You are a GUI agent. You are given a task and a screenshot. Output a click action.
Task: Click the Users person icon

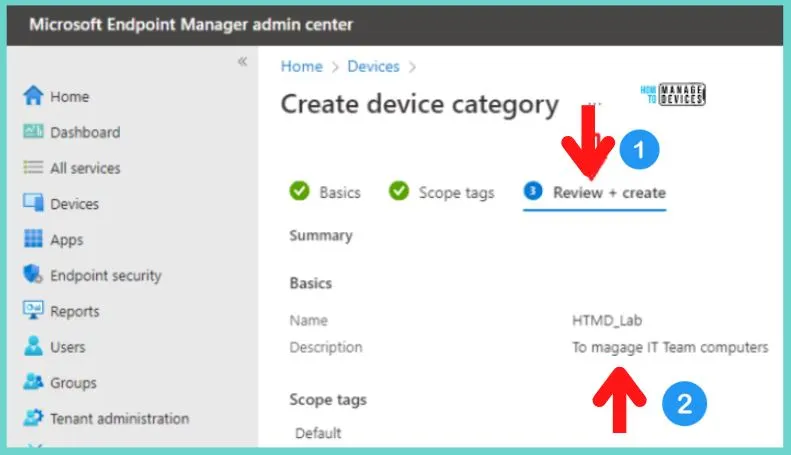click(x=33, y=346)
